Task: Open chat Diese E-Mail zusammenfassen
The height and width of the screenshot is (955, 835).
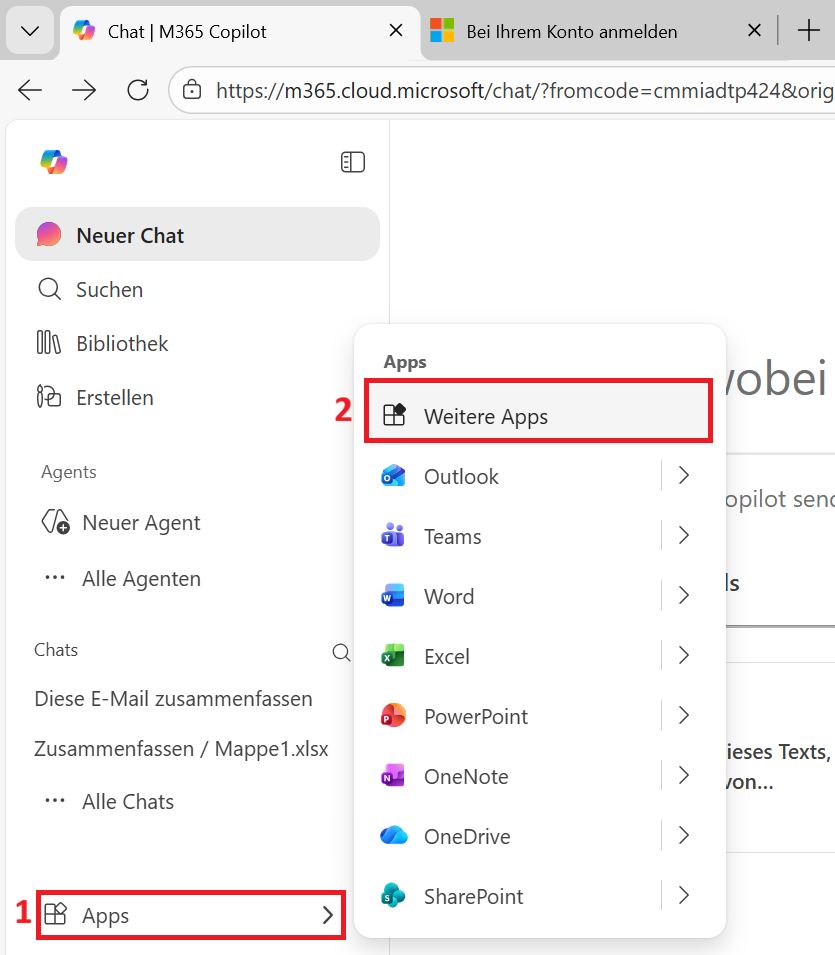Action: (173, 698)
